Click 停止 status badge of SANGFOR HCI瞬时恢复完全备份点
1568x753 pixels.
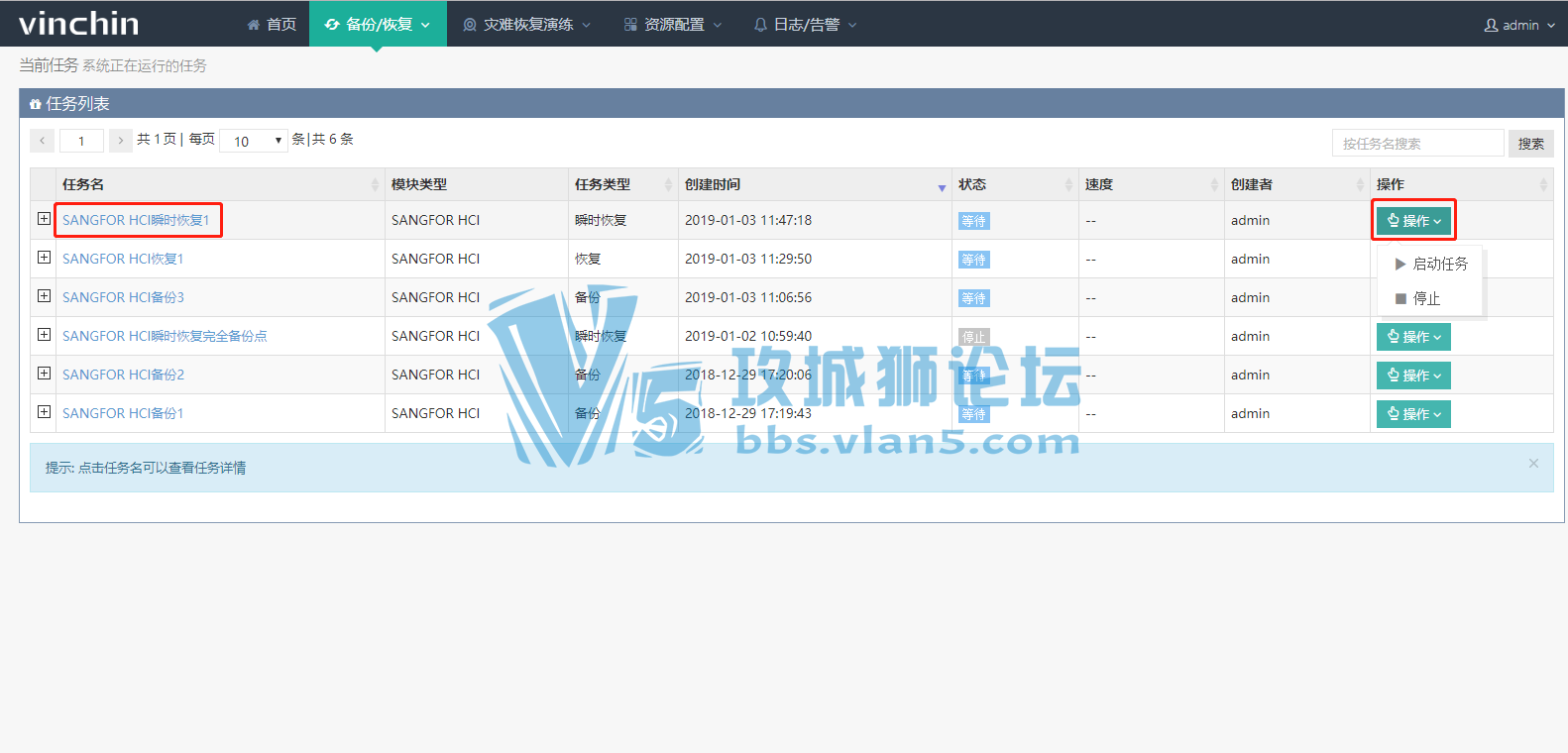click(x=974, y=337)
